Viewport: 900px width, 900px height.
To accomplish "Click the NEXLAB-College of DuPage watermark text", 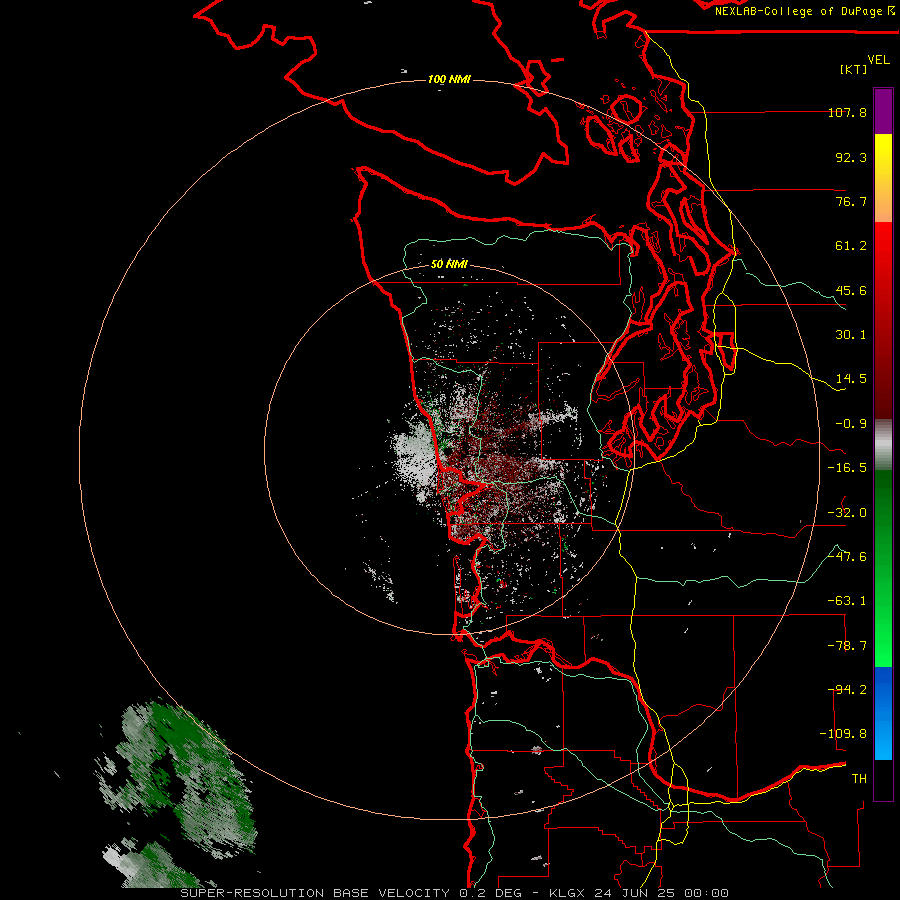I will point(804,11).
